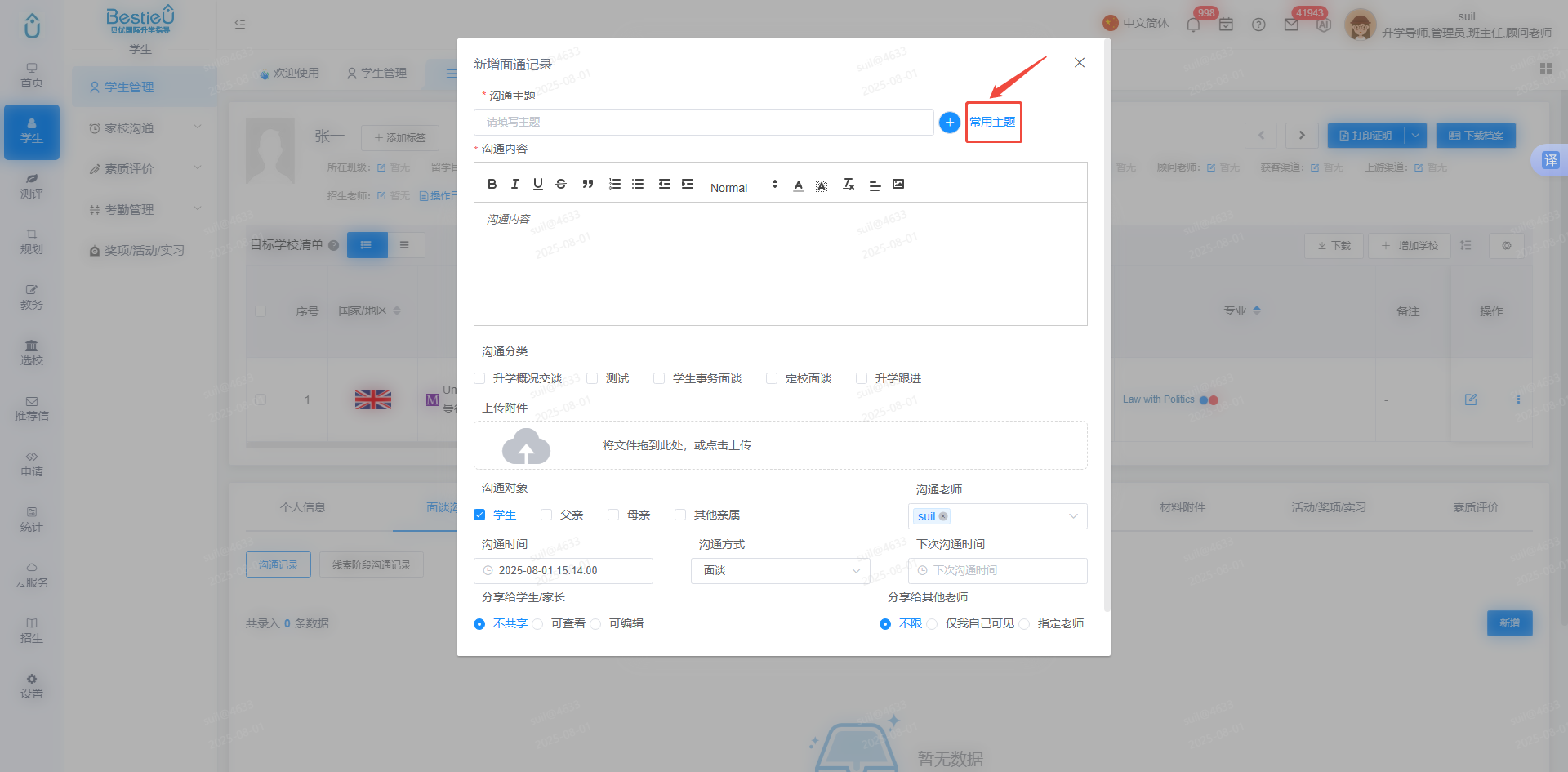The height and width of the screenshot is (772, 1568).
Task: Click the blue plus button beside topic field
Action: point(950,123)
